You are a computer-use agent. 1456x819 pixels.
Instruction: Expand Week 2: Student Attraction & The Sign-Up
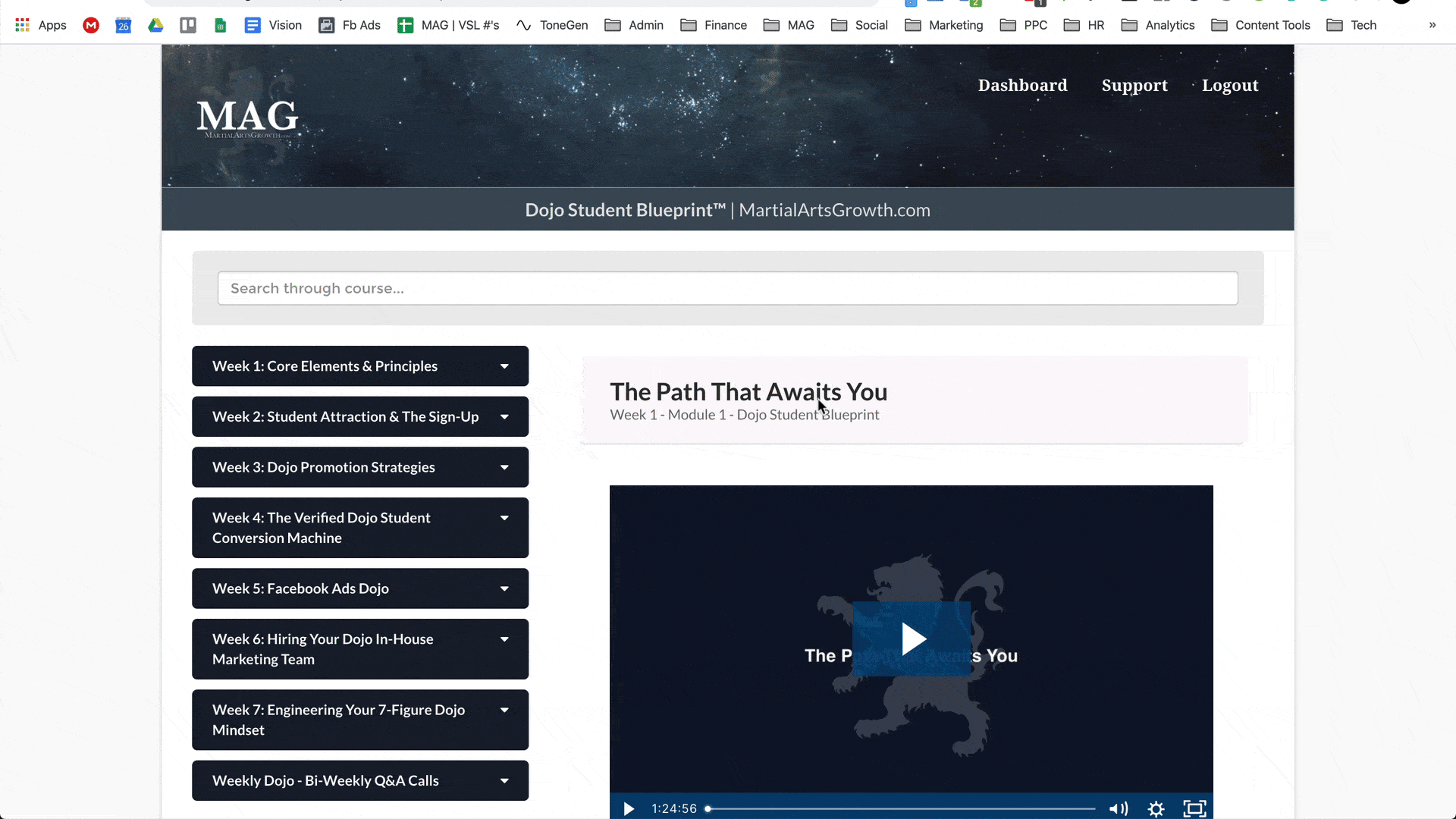(x=360, y=416)
